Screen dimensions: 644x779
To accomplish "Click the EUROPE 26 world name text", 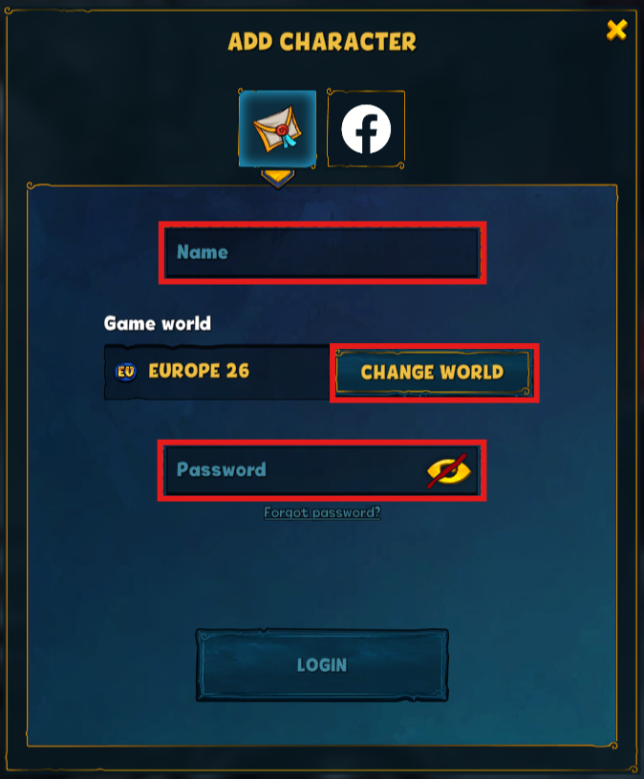I will coord(199,371).
